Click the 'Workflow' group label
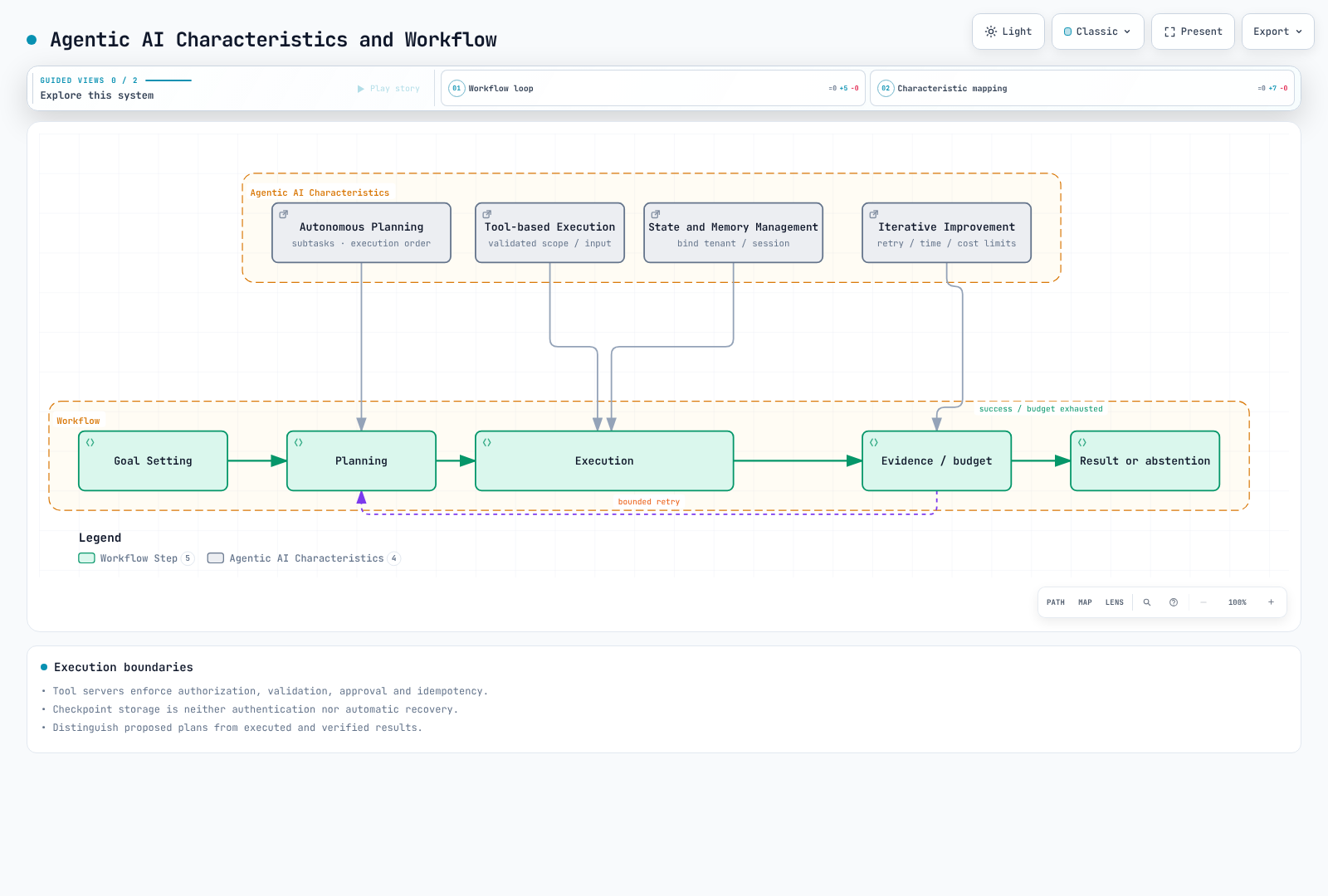The width and height of the screenshot is (1328, 896). 78,421
